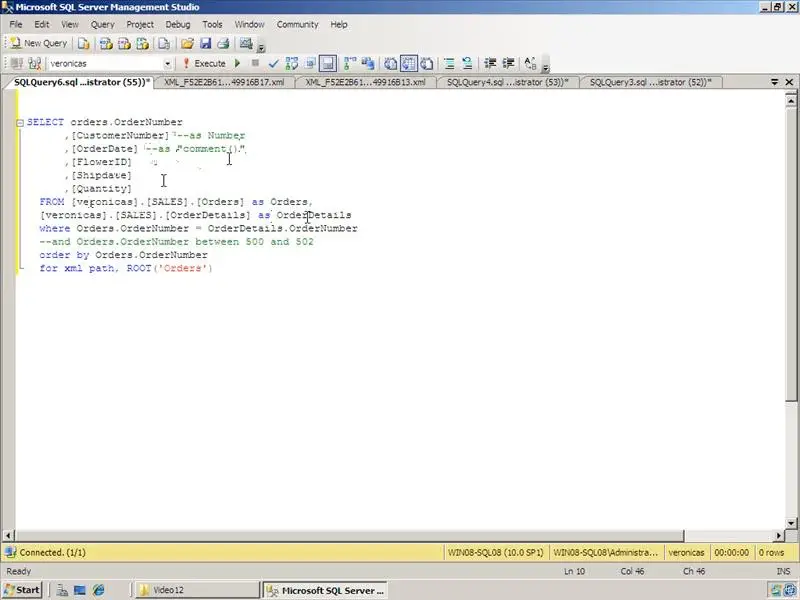Screen dimensions: 800x600
Task: Click the Debug green arrow button
Action: pos(236,63)
